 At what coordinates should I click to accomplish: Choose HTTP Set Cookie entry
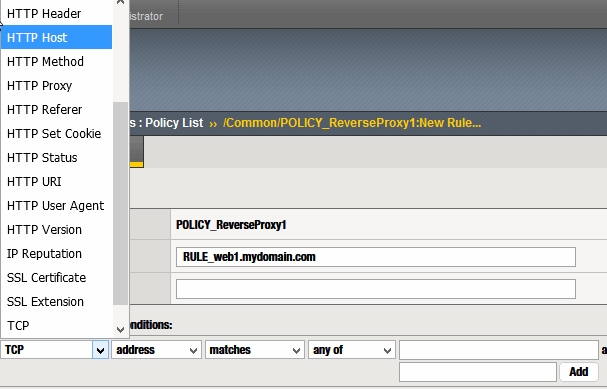pyautogui.click(x=57, y=134)
